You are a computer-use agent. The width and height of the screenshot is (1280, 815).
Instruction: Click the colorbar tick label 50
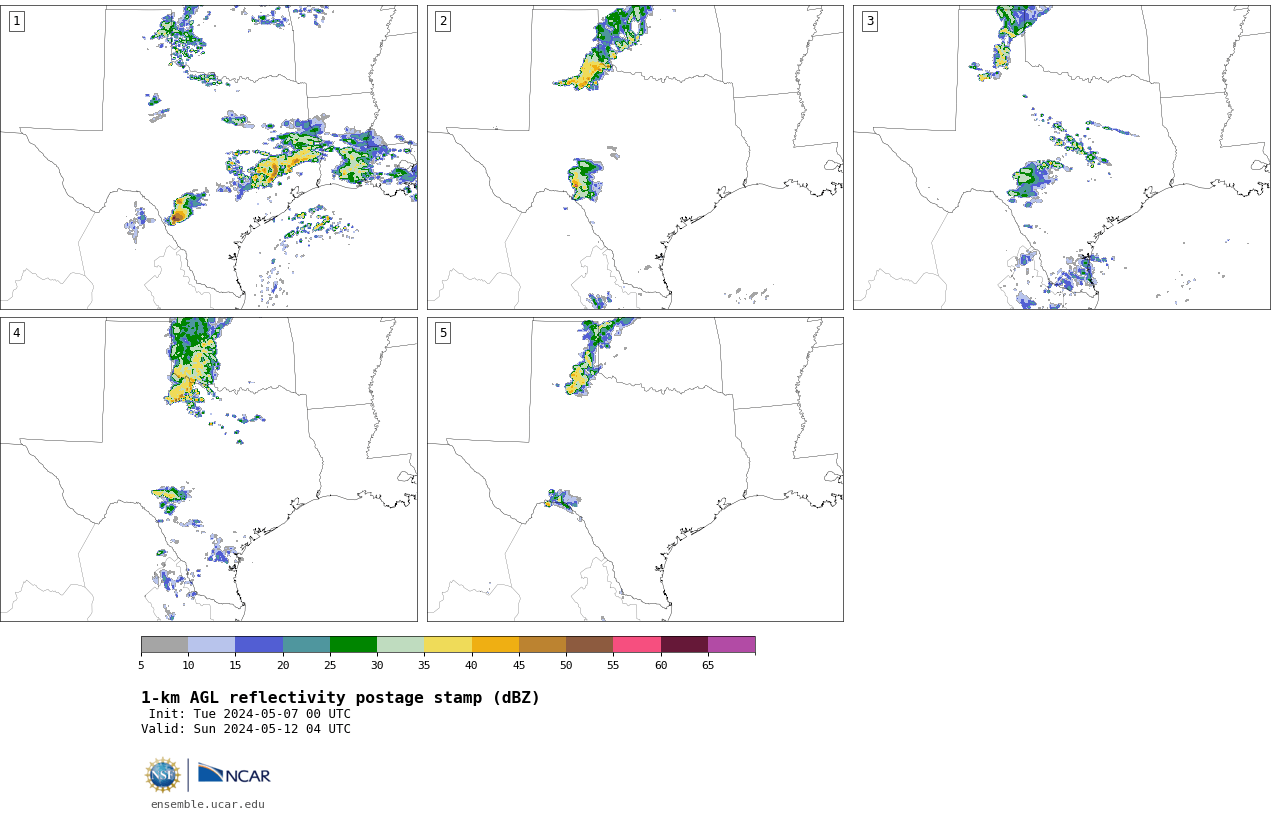coord(566,665)
